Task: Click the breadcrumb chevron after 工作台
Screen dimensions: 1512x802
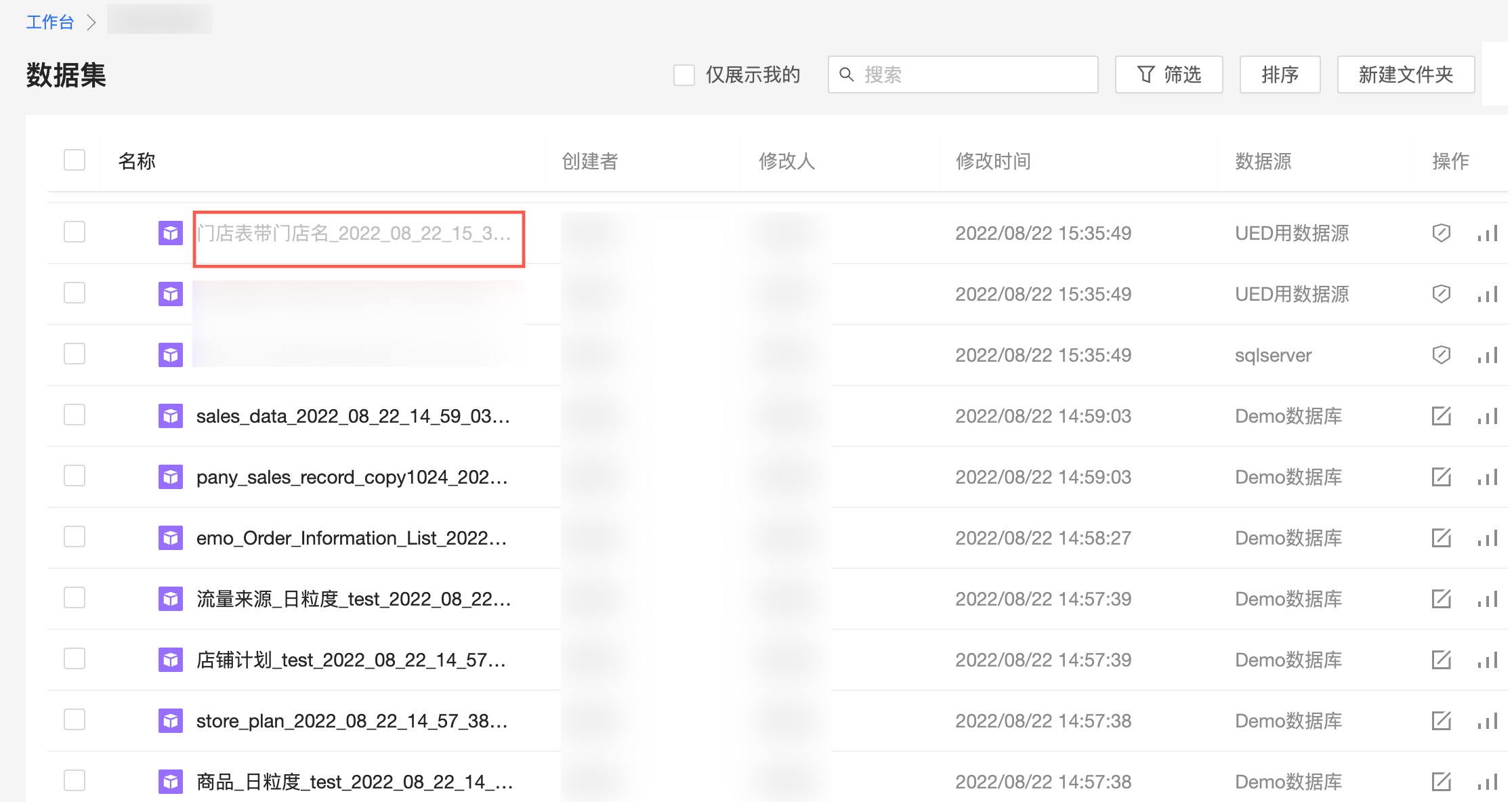Action: (x=91, y=22)
